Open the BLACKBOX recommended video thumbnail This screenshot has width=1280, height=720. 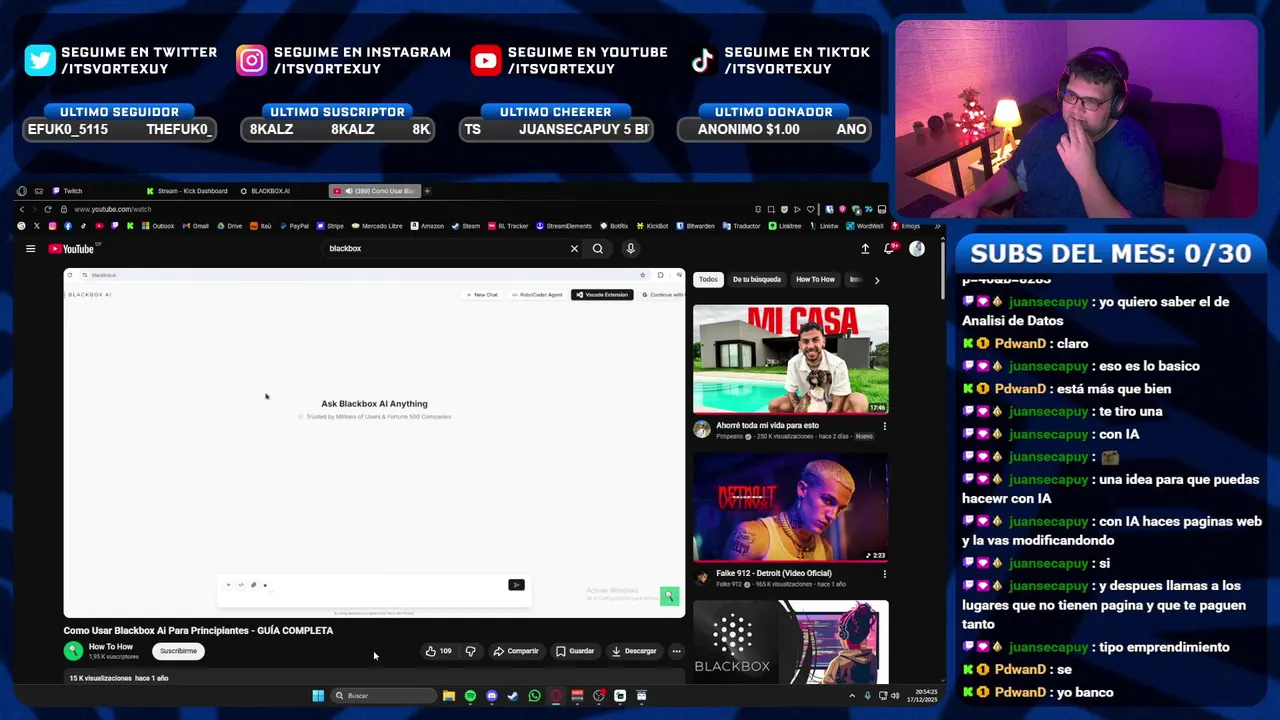[790, 642]
